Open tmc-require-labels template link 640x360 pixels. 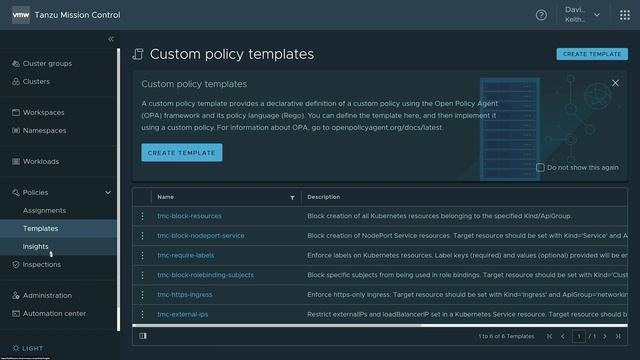click(x=186, y=256)
